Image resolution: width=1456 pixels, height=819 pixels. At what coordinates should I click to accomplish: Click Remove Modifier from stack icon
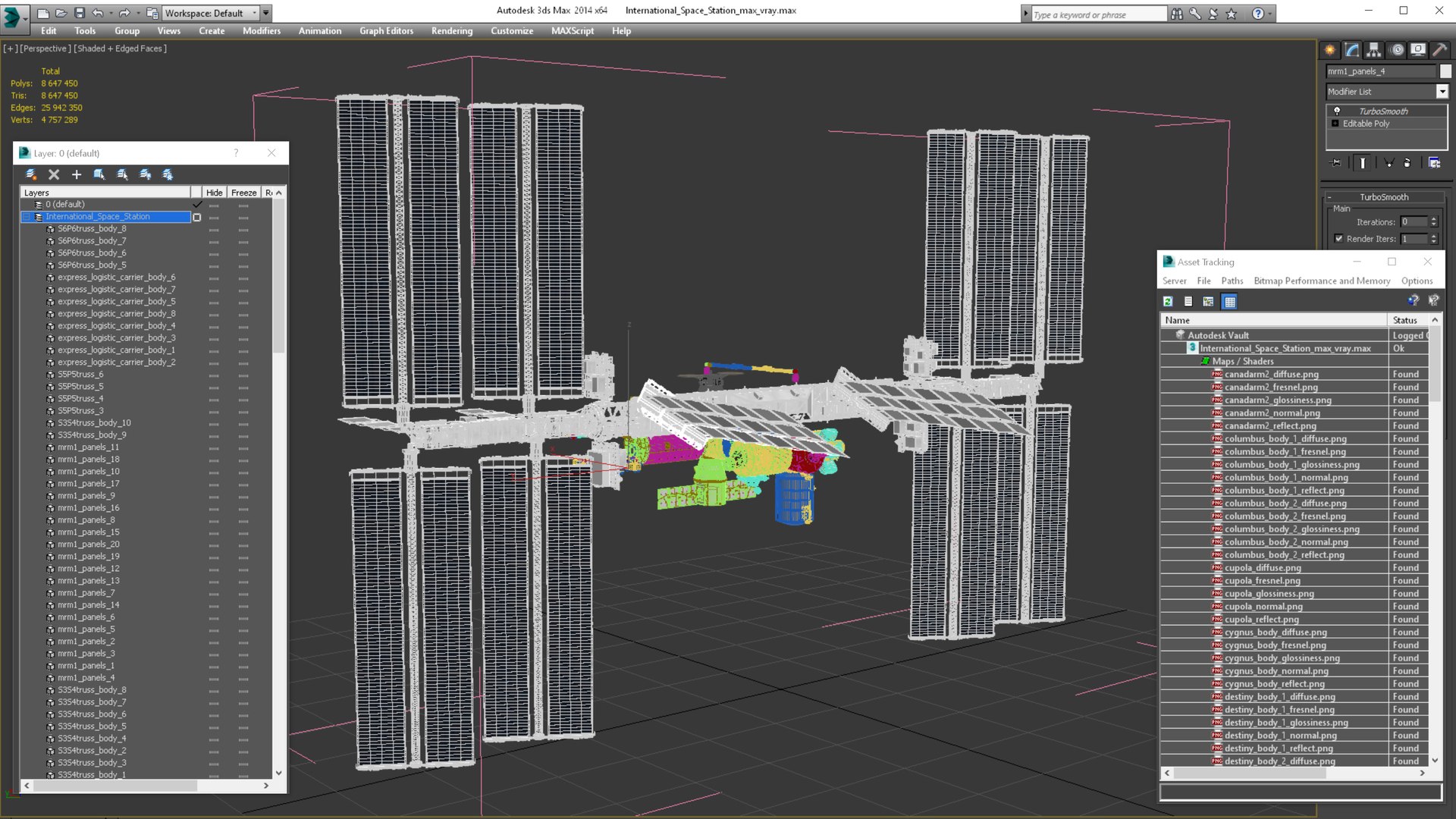(x=1407, y=162)
